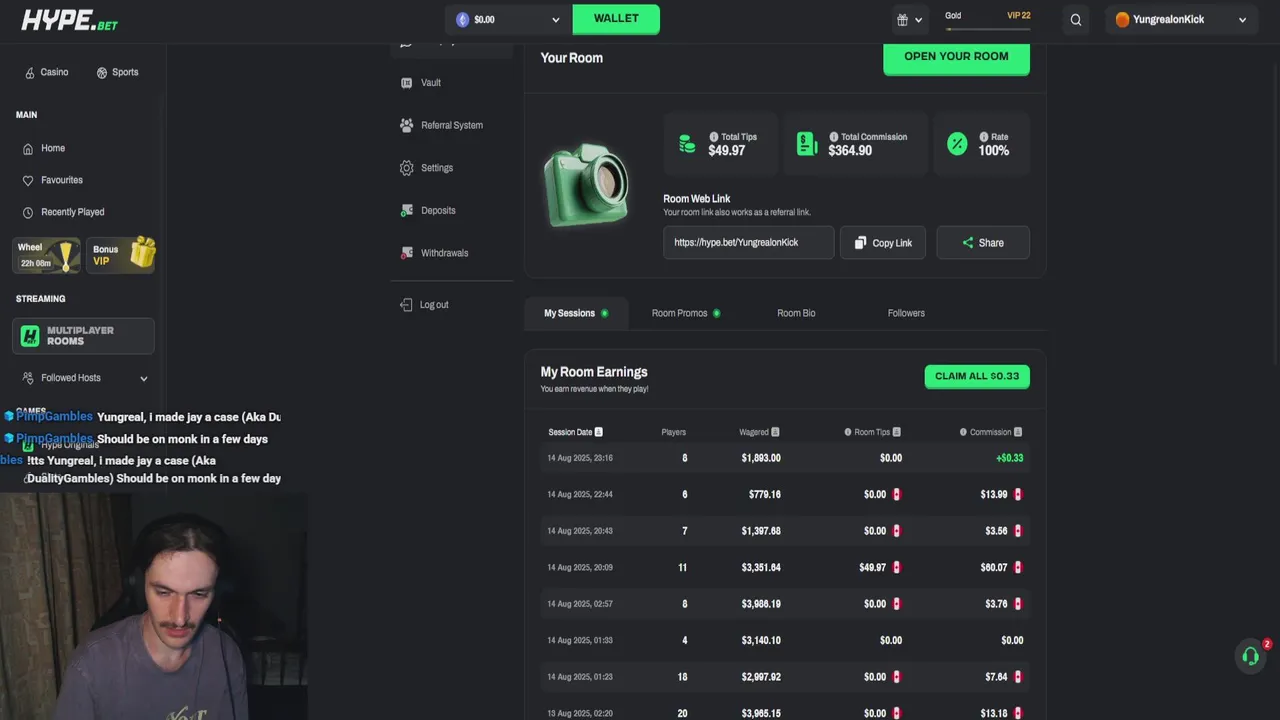
Task: Open Favourites from the sidebar
Action: 53,180
